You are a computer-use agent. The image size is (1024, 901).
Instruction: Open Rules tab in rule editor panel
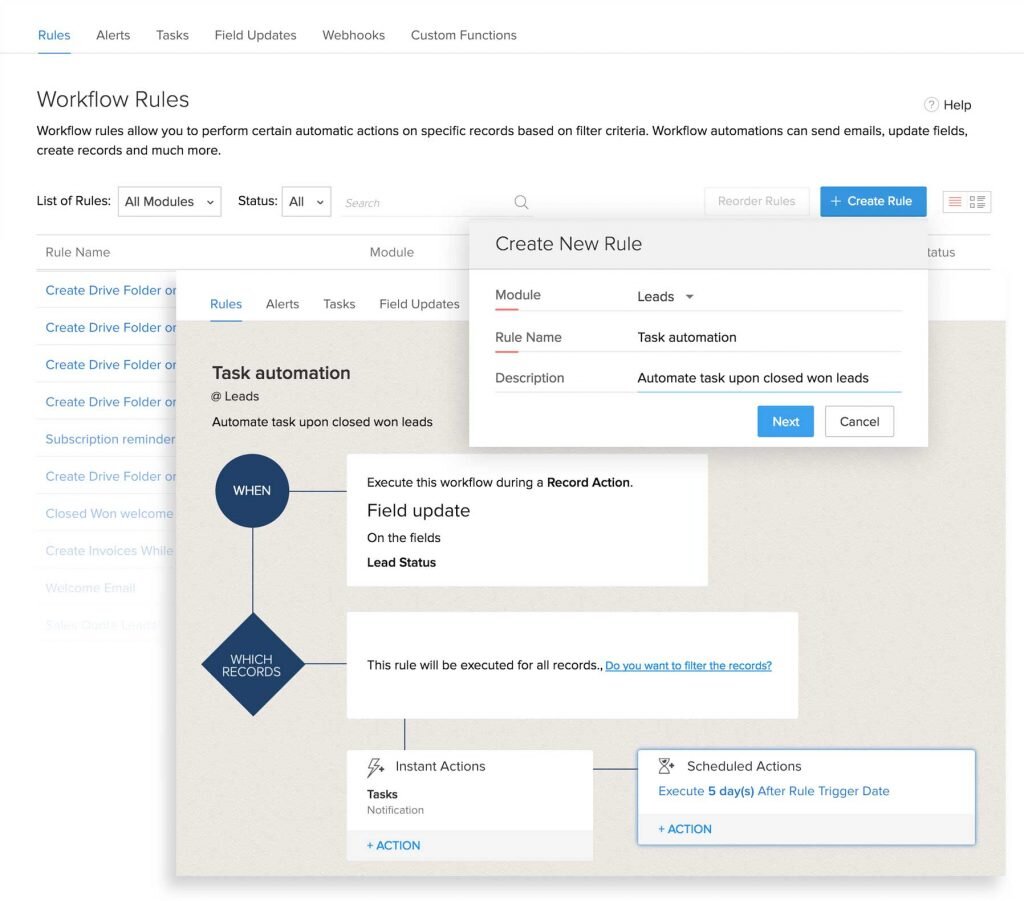click(x=226, y=304)
